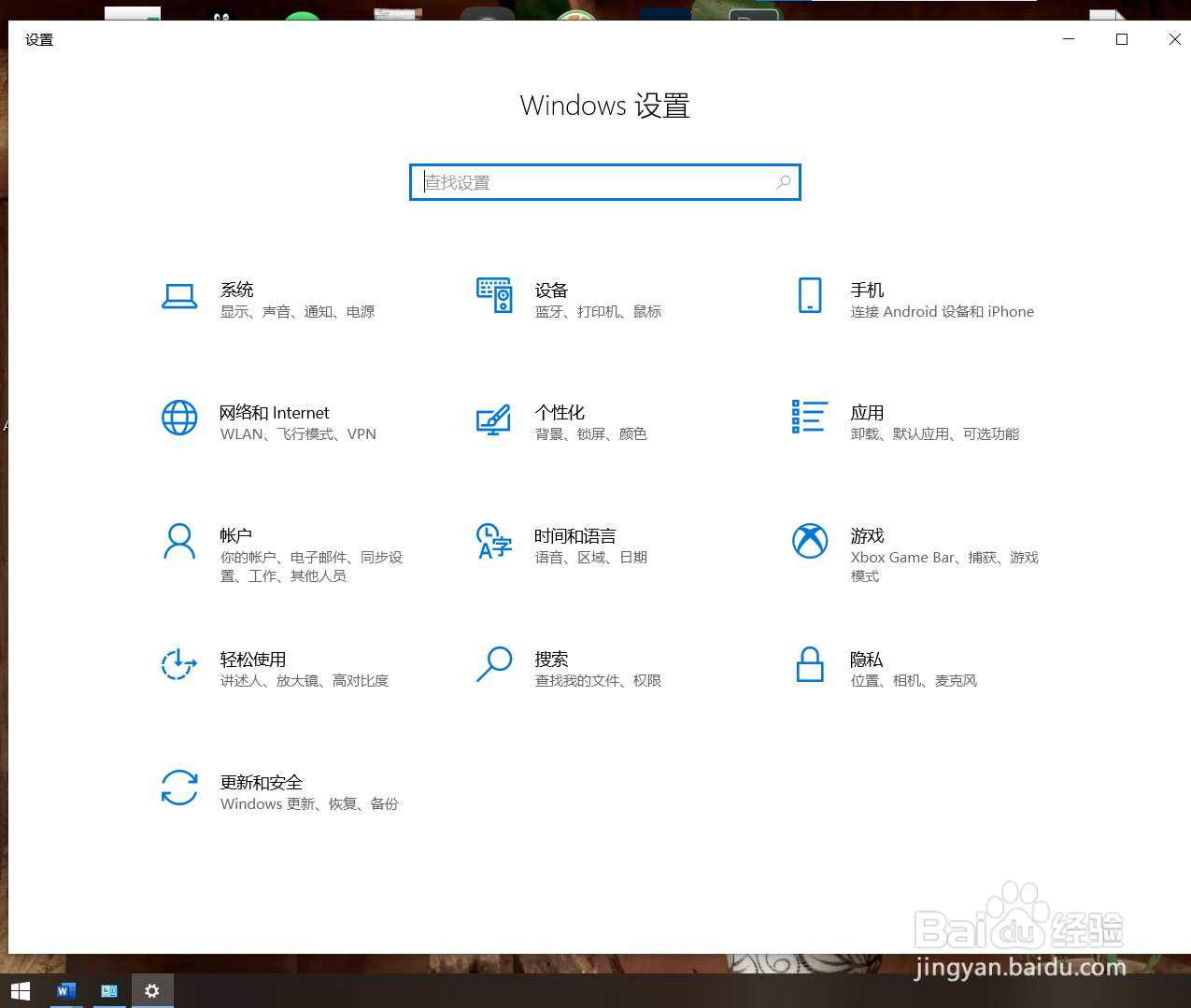Screen dimensions: 1191x1008
Task: Open the 轻松使用 icon
Action: tap(179, 664)
